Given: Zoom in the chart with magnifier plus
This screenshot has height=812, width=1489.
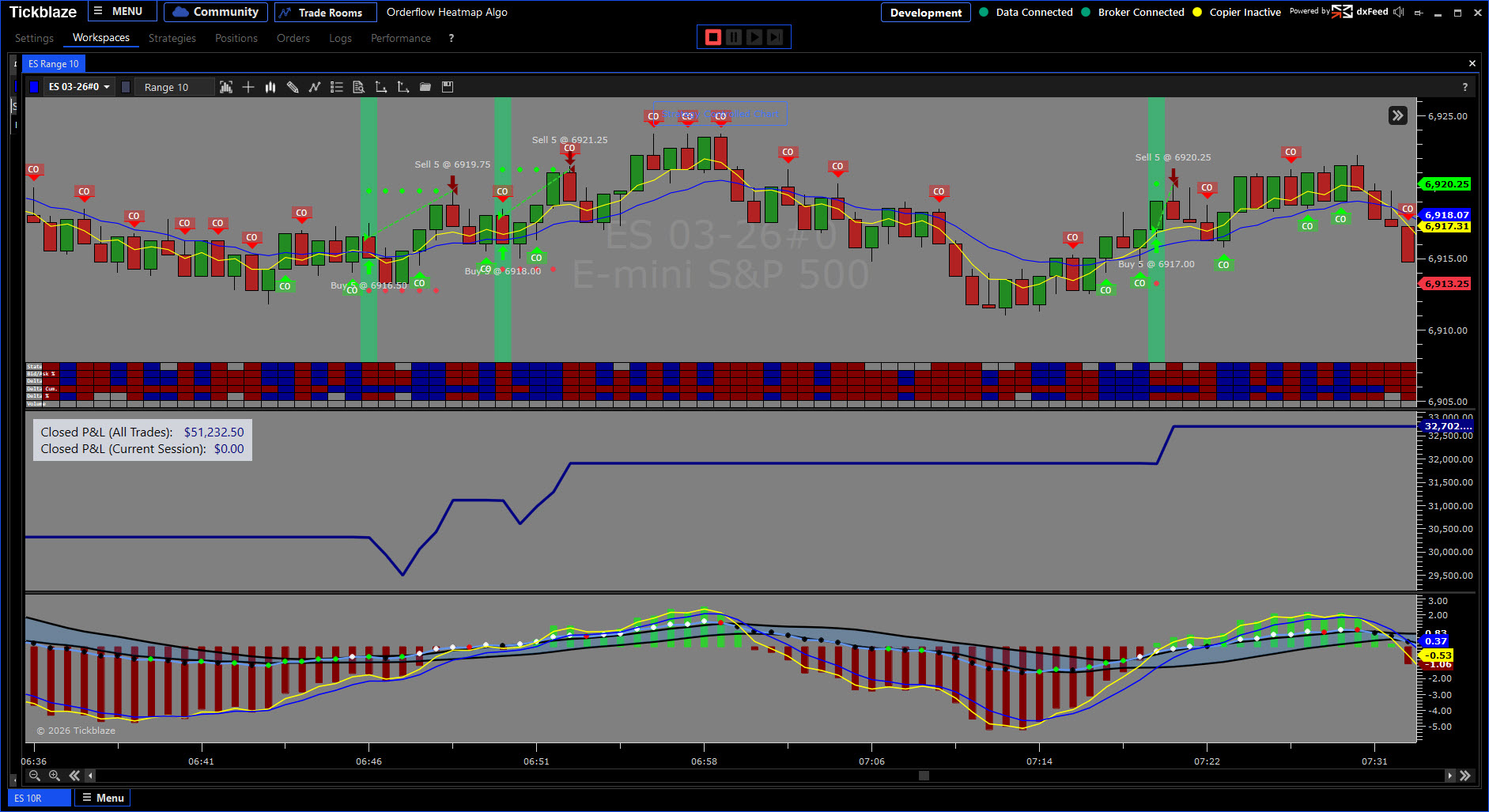Looking at the screenshot, I should point(55,776).
